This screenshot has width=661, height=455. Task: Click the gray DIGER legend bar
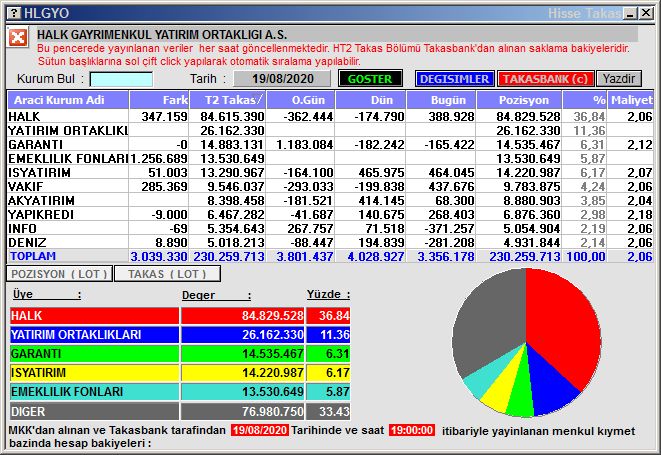point(94,411)
